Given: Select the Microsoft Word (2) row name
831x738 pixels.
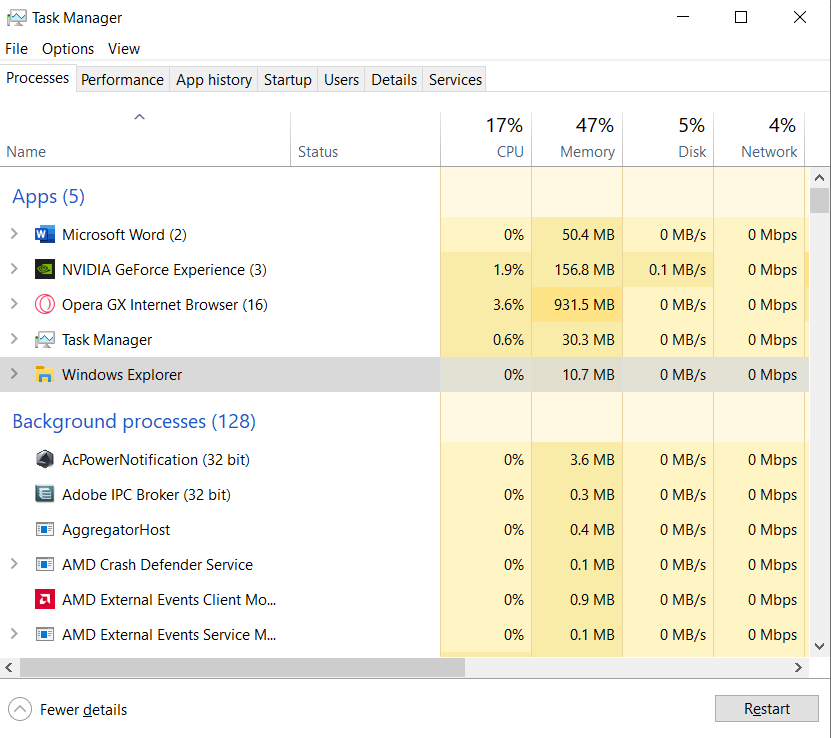Looking at the screenshot, I should pos(125,235).
